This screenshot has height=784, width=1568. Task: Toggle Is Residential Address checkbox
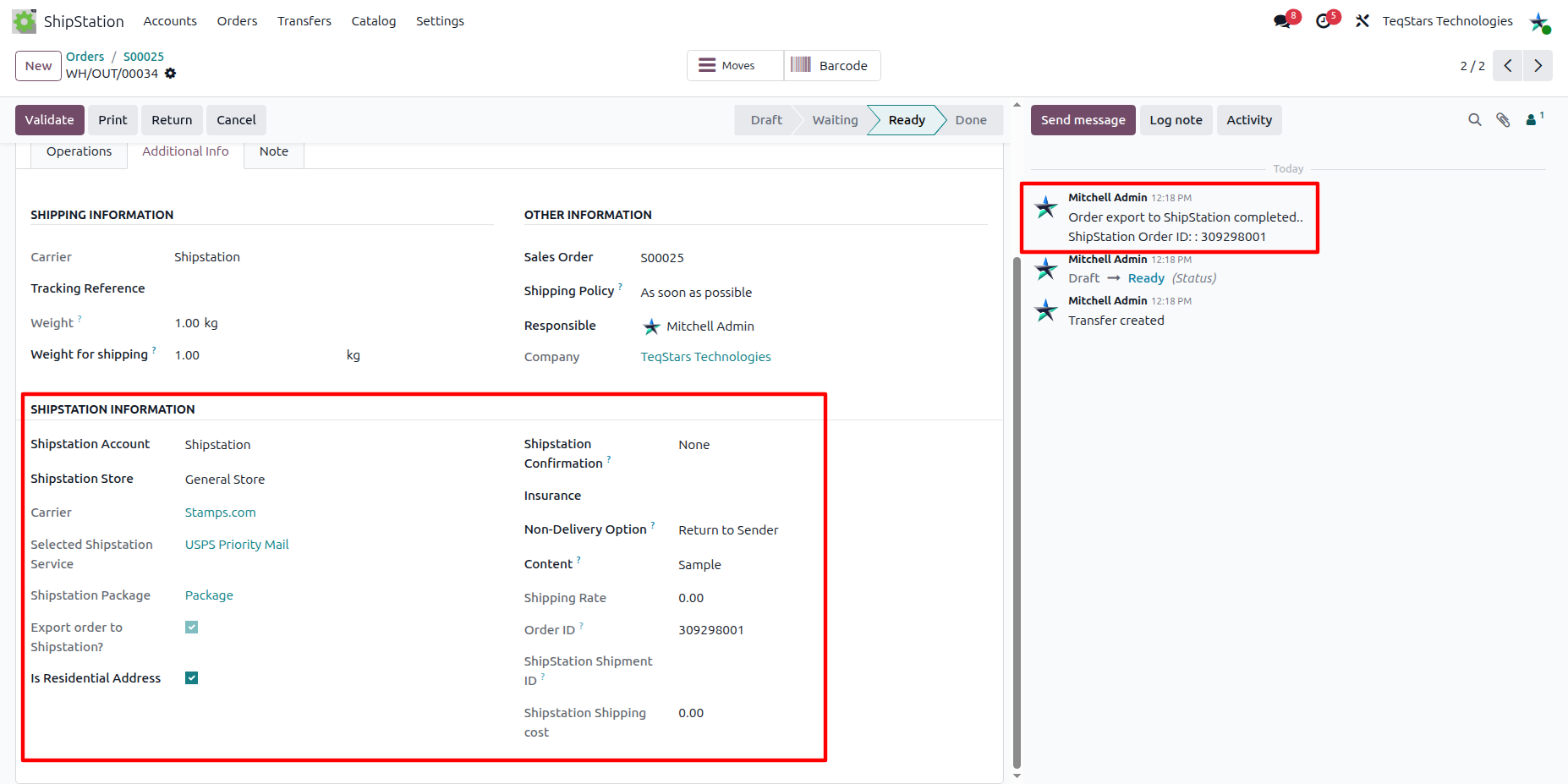192,678
